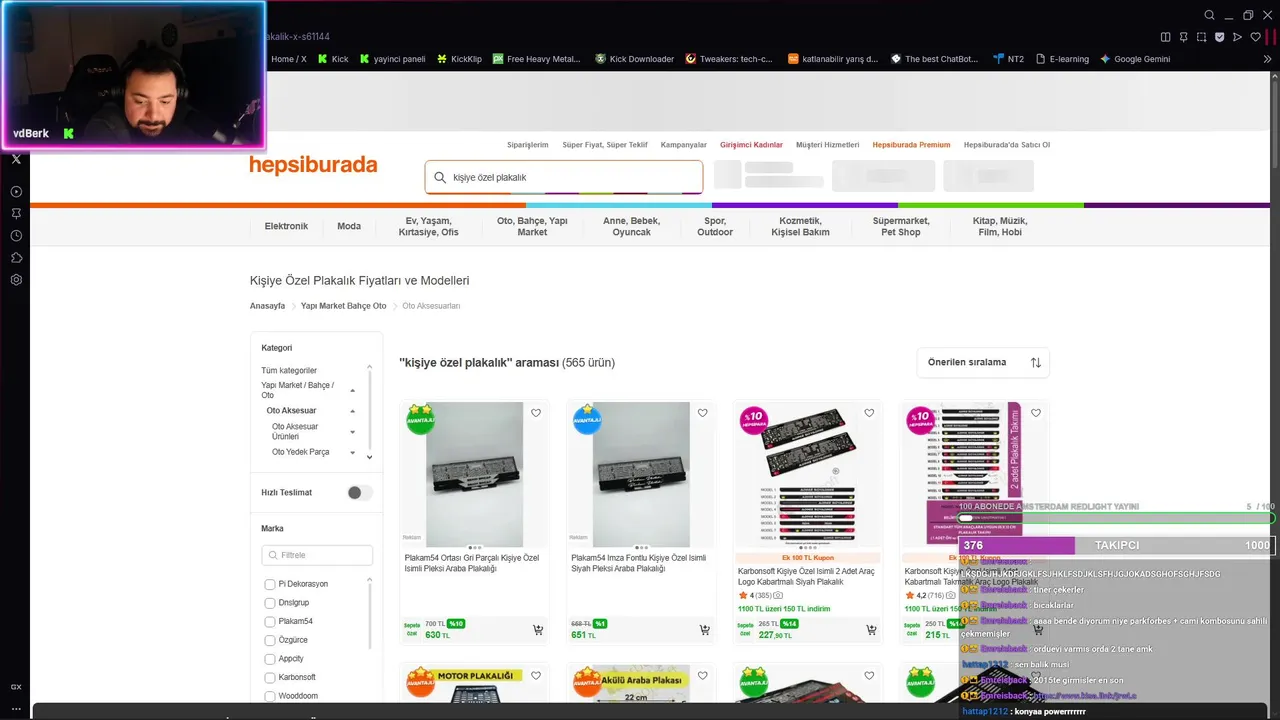Open the history clock icon in sidebar

pos(16,235)
